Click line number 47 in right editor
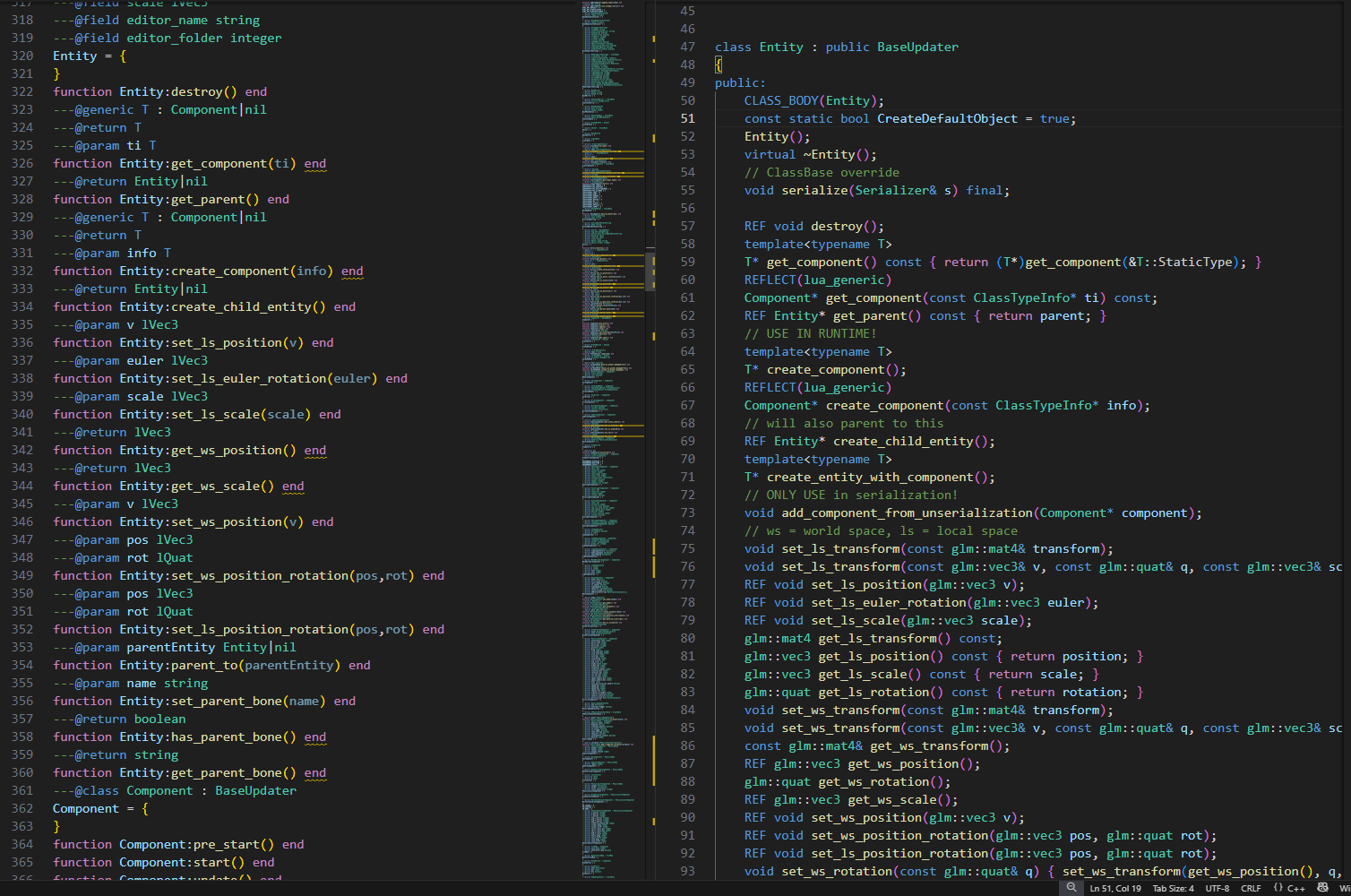This screenshot has width=1351, height=896. coord(687,47)
